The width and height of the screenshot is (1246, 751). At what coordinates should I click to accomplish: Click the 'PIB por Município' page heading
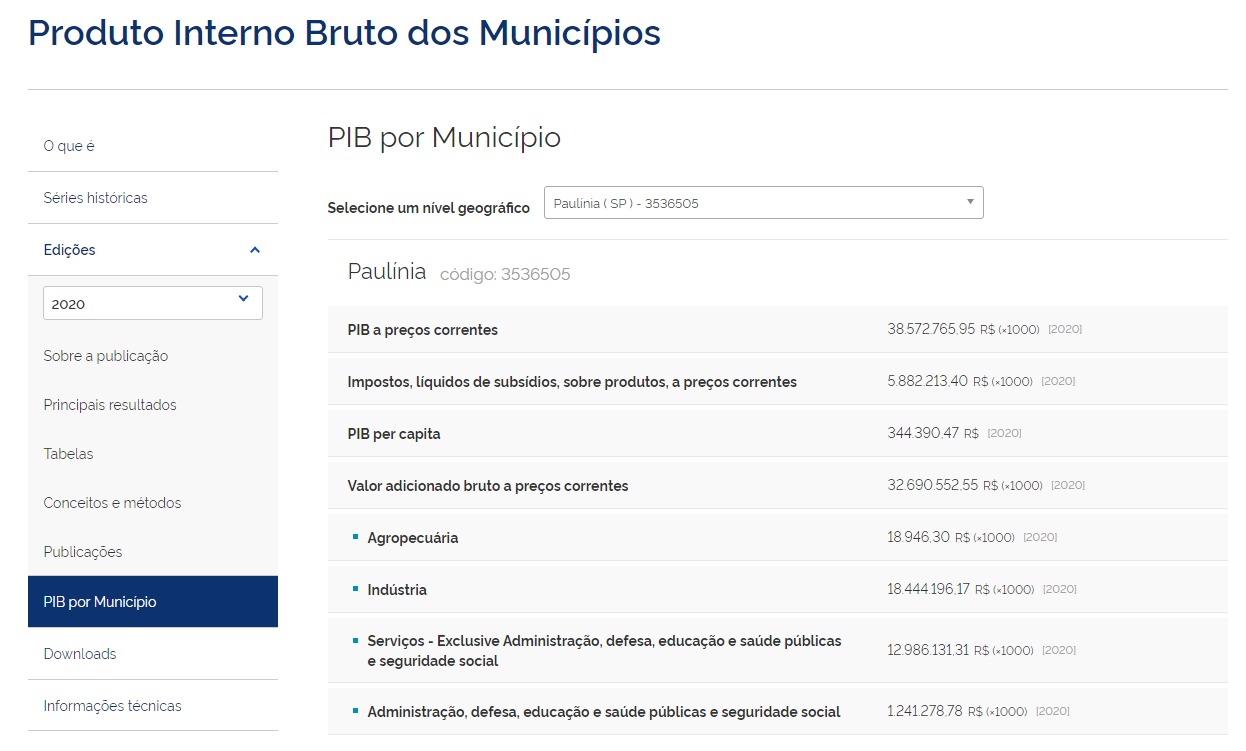[444, 138]
